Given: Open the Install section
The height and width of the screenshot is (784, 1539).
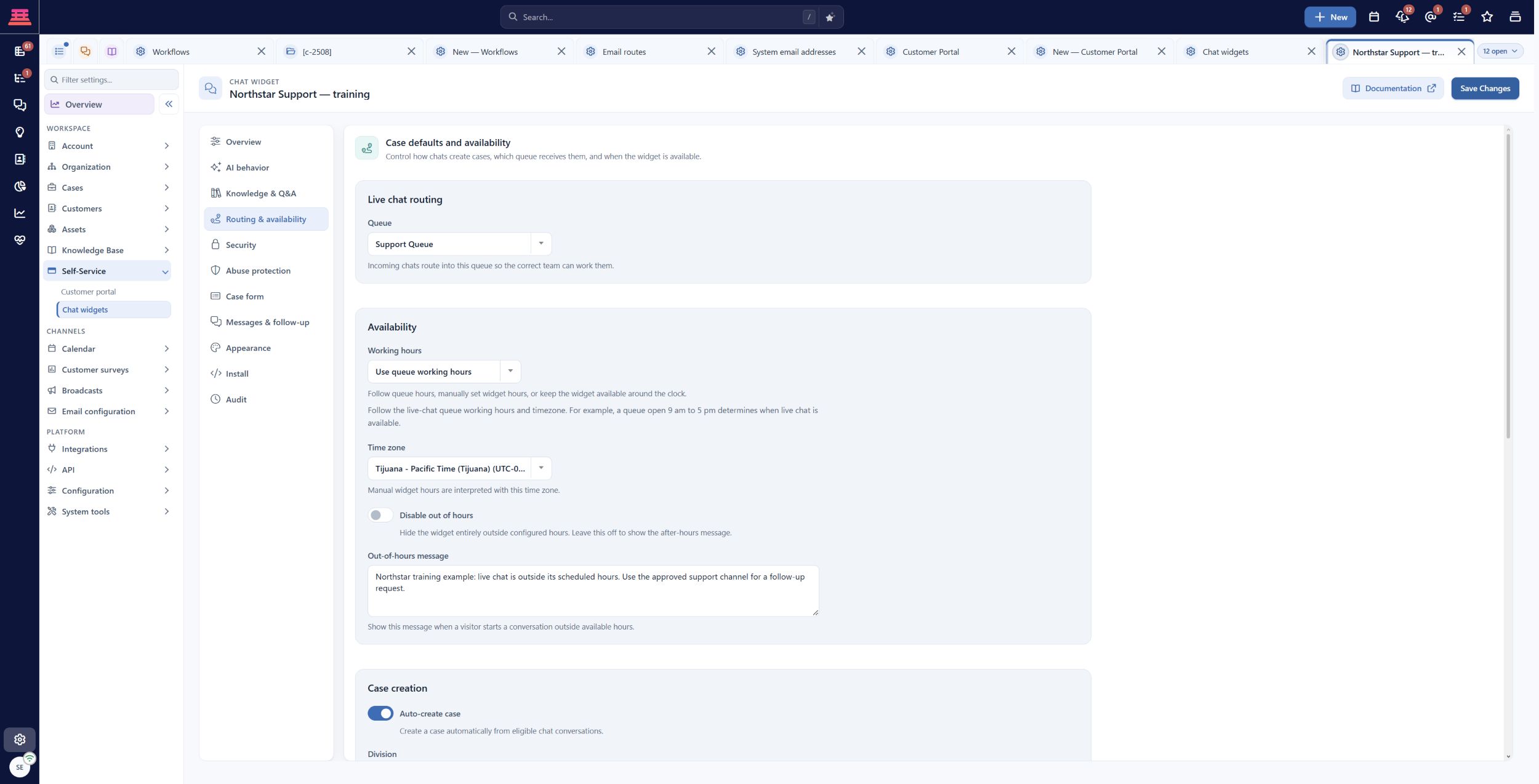Looking at the screenshot, I should click(266, 374).
